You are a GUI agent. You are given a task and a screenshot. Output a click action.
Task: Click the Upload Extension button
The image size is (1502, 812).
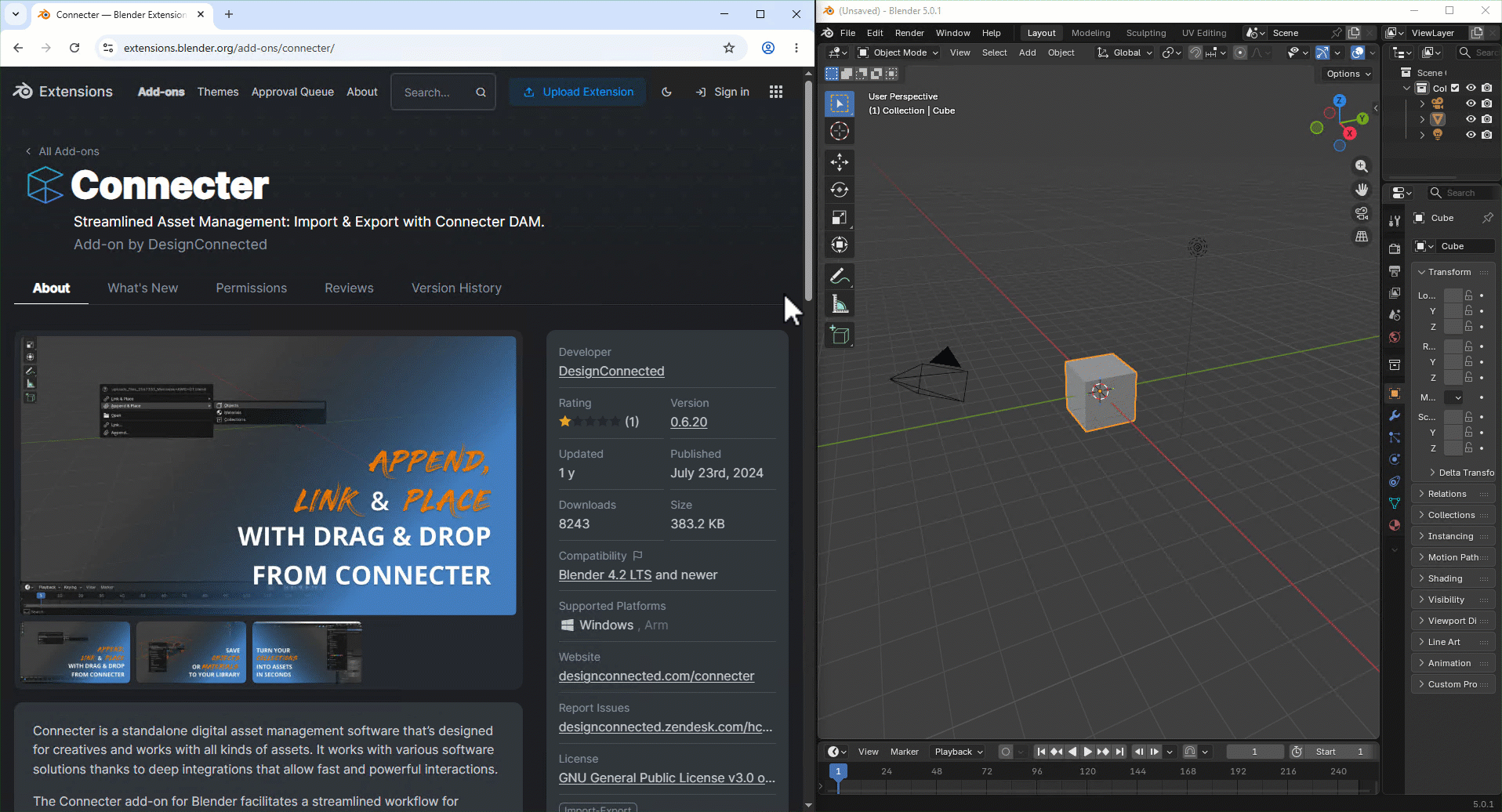coord(578,92)
